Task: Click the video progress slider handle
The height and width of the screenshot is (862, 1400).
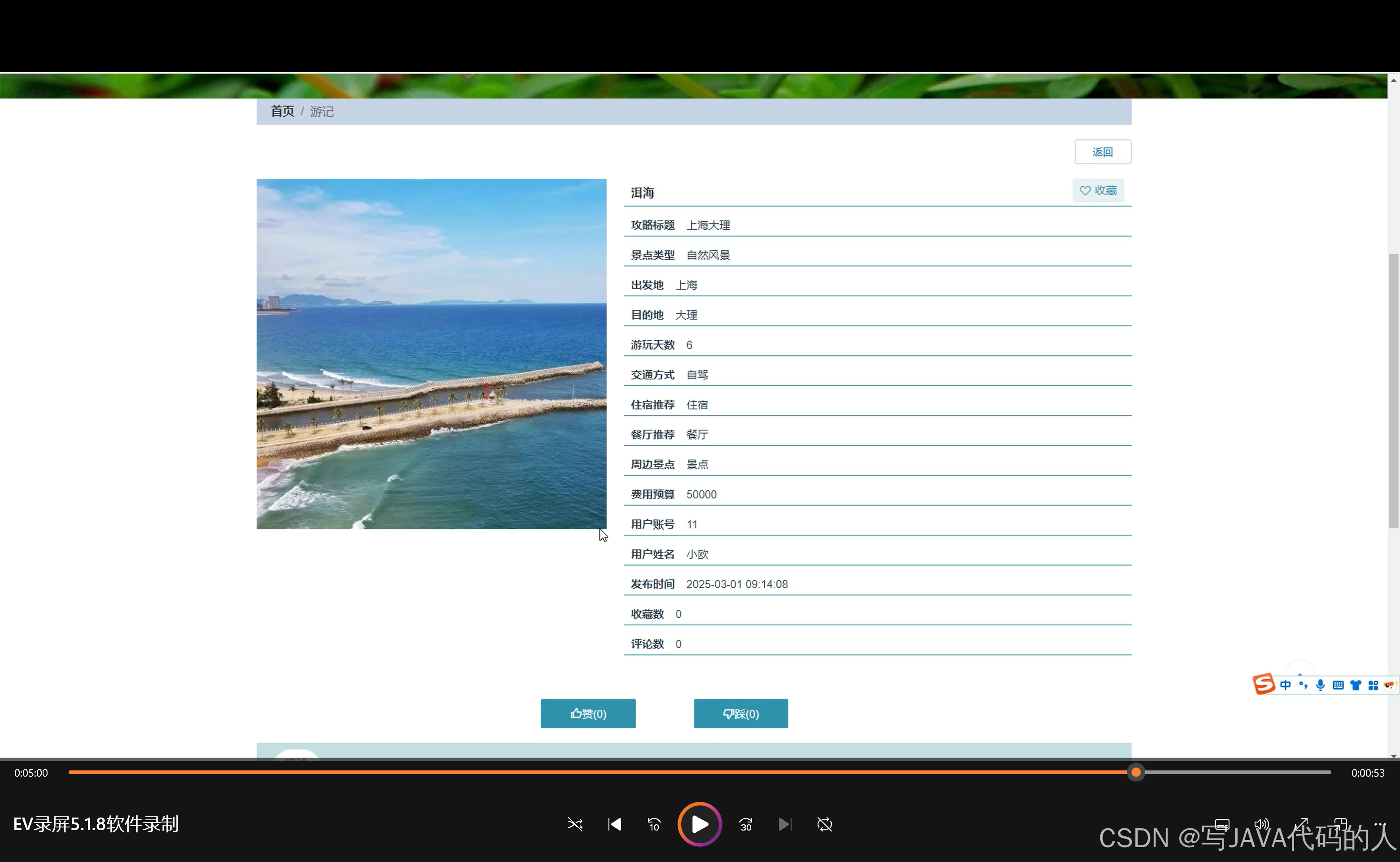Action: [1136, 773]
